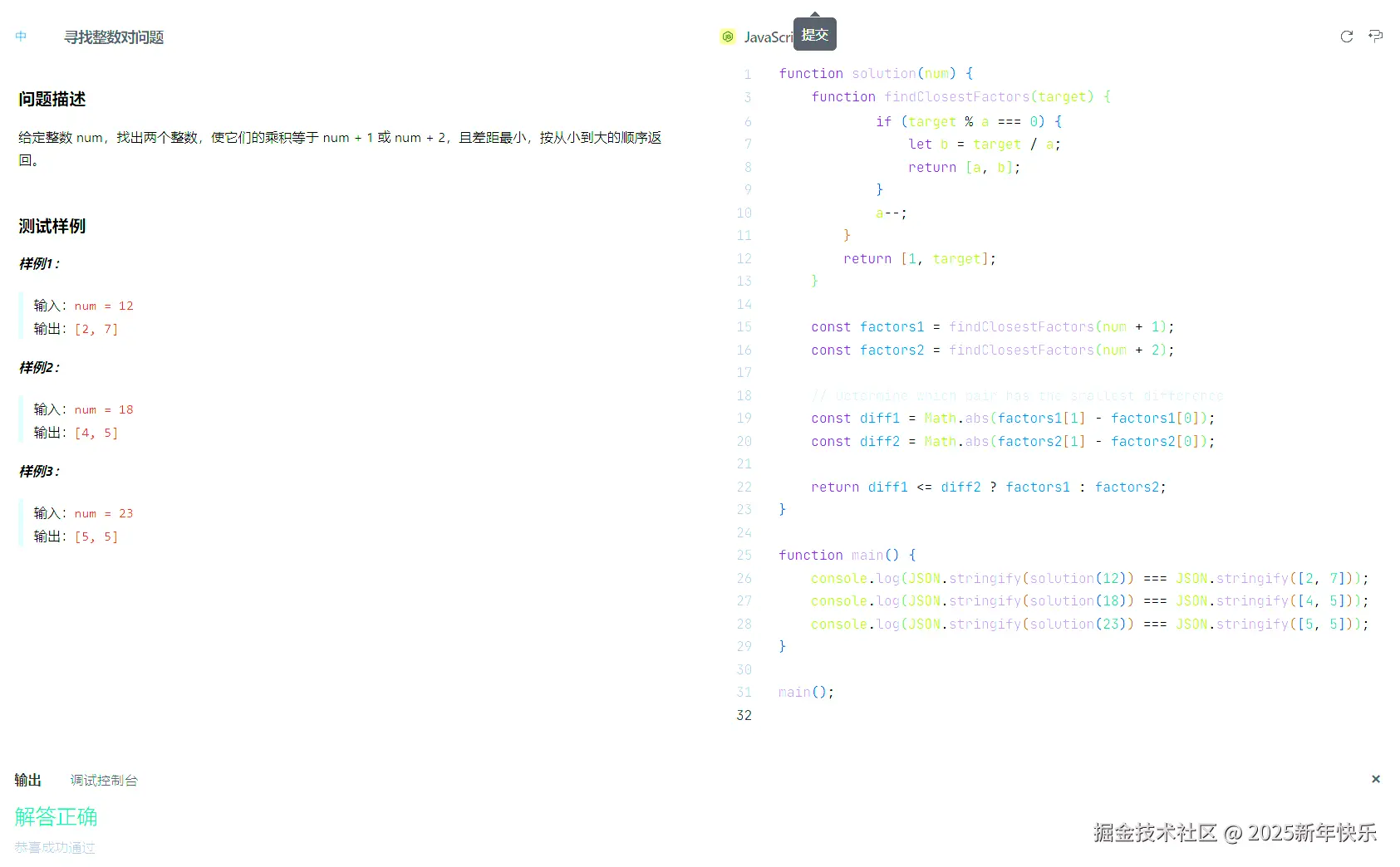
Task: Click the 测试样例 heading
Action: [x=52, y=226]
